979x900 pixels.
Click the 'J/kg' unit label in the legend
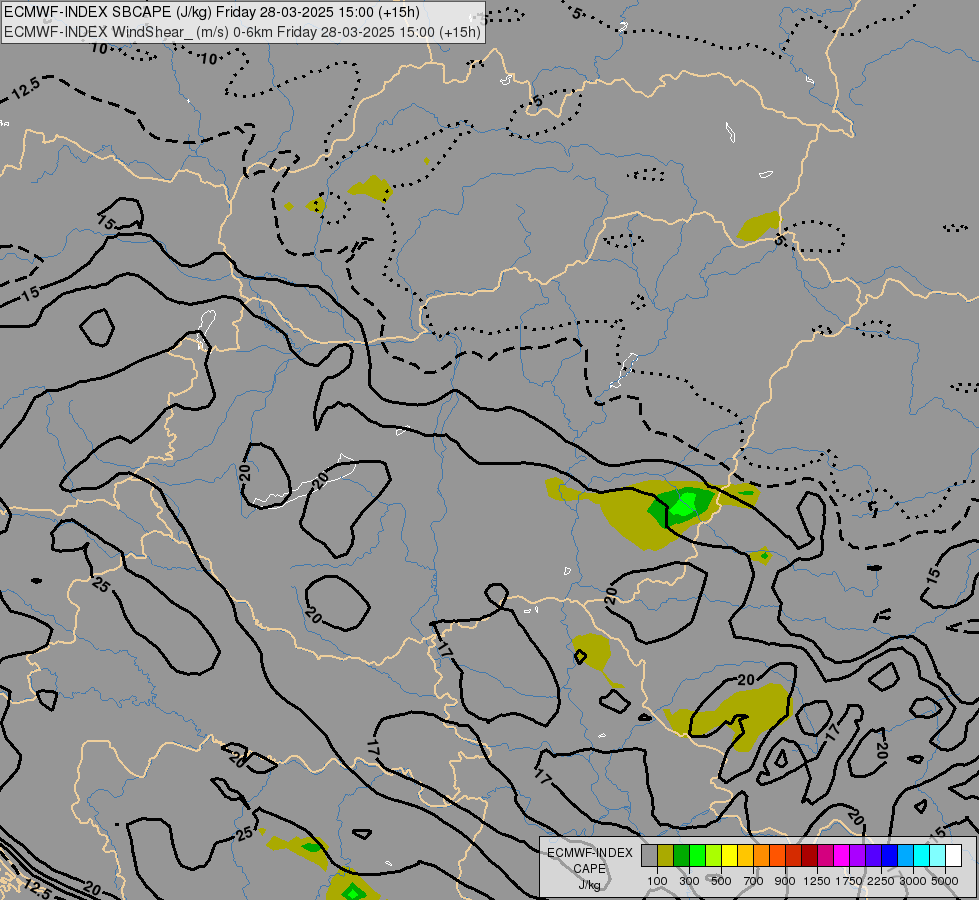tap(589, 885)
